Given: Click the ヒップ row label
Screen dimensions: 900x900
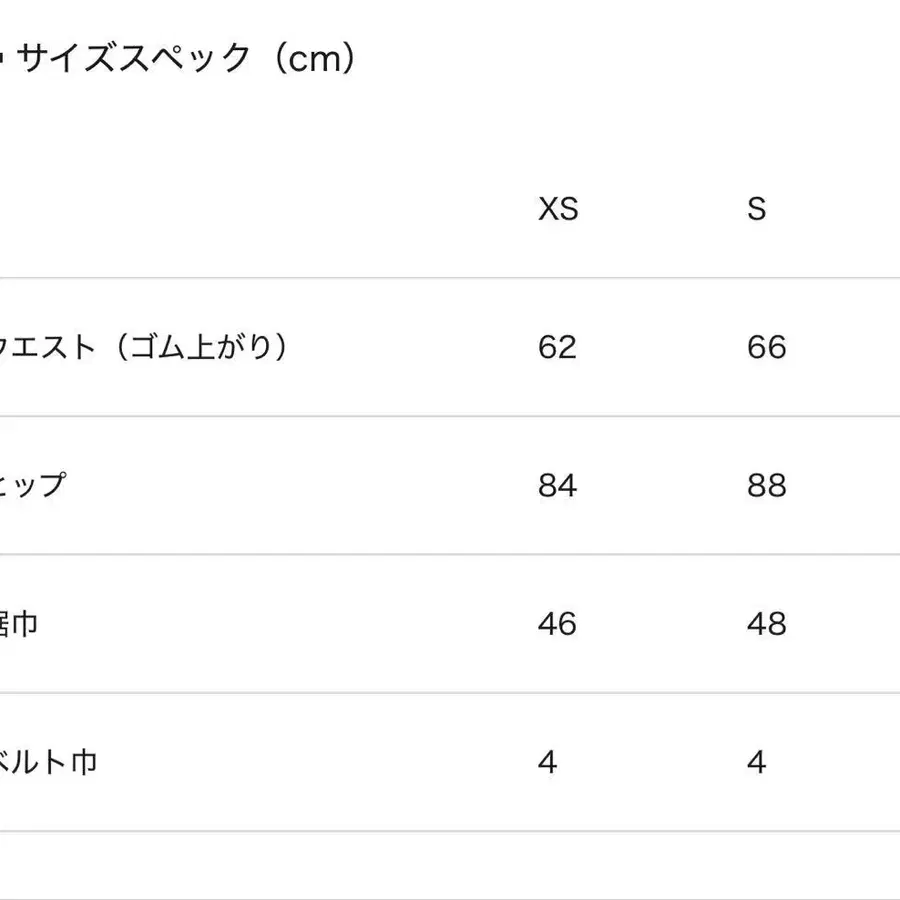Looking at the screenshot, I should 33,486.
